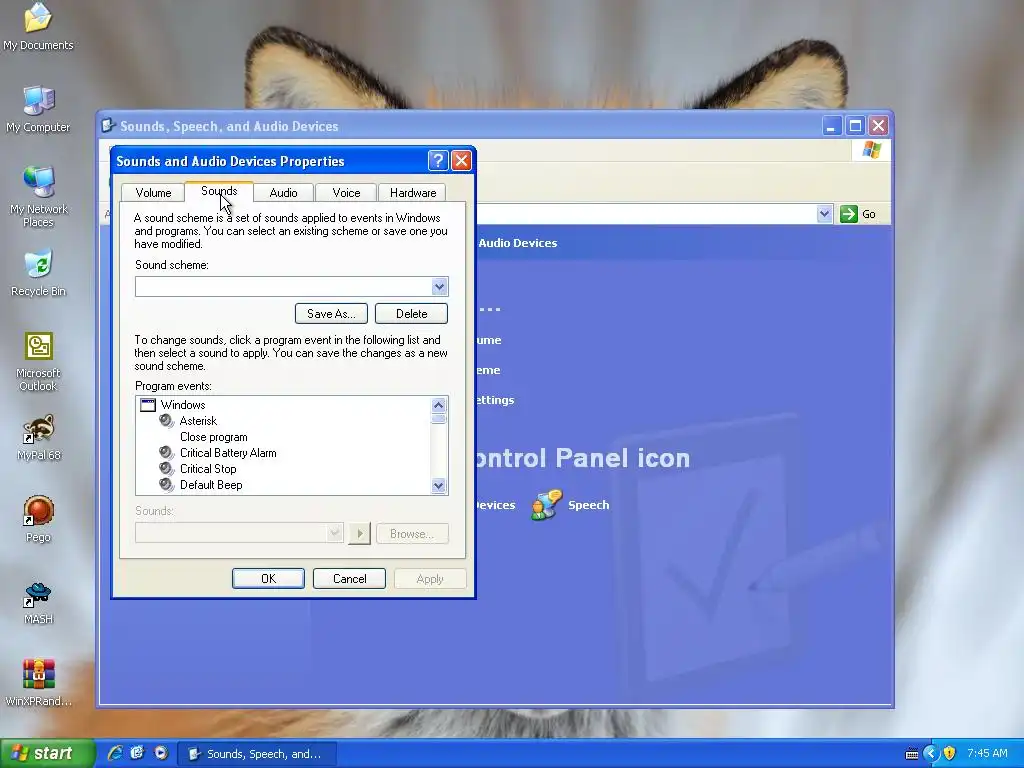Select the WinXPRand archive icon
1024x768 pixels.
point(38,682)
